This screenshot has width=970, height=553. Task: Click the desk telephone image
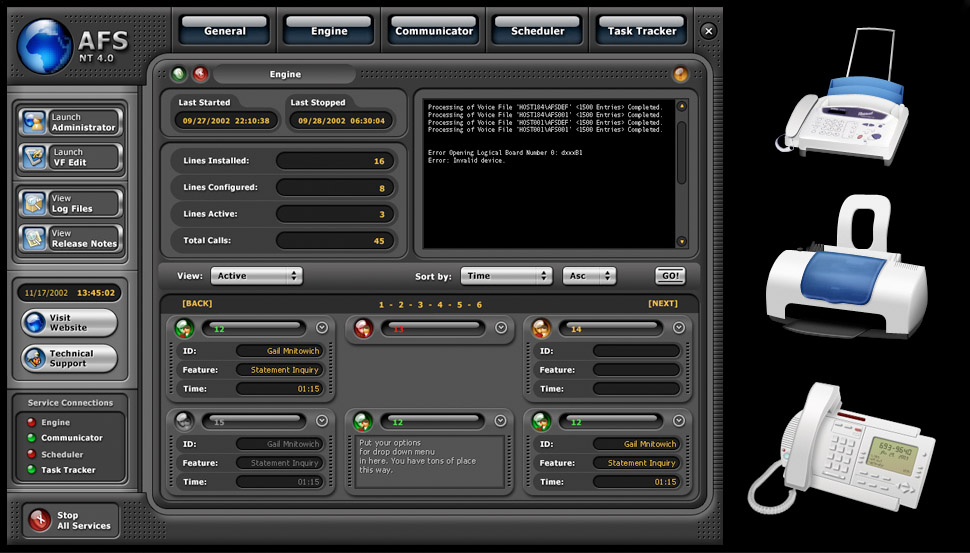tap(840, 447)
